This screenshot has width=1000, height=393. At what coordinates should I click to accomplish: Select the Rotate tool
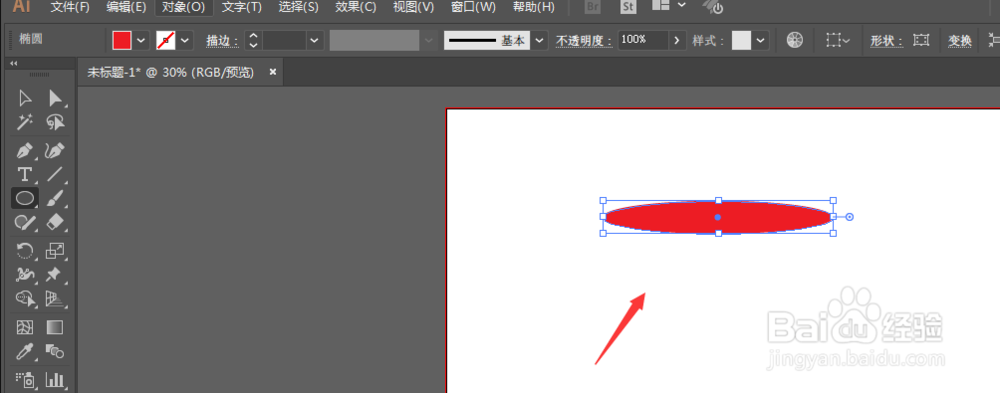tap(25, 251)
